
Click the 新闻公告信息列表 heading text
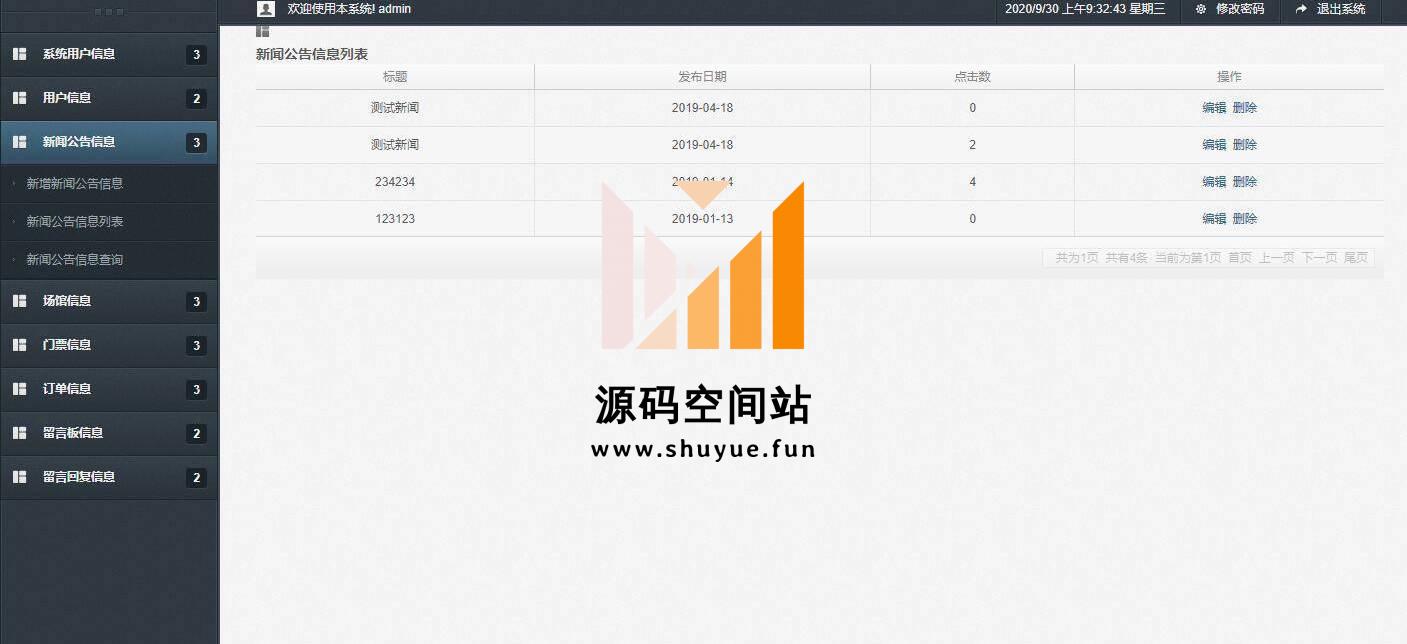[x=312, y=55]
